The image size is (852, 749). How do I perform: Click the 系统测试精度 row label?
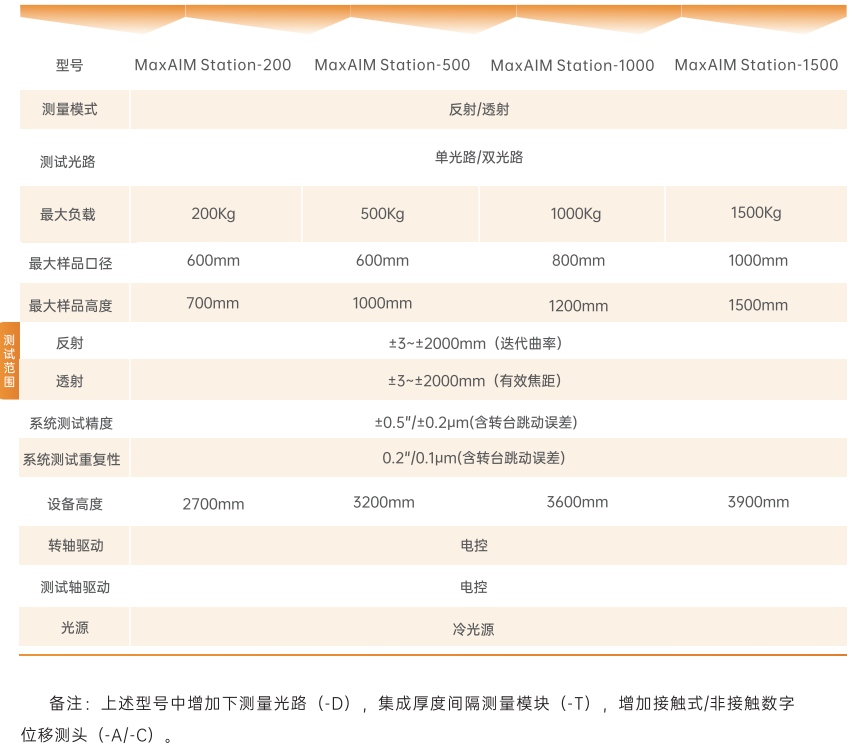tap(71, 423)
